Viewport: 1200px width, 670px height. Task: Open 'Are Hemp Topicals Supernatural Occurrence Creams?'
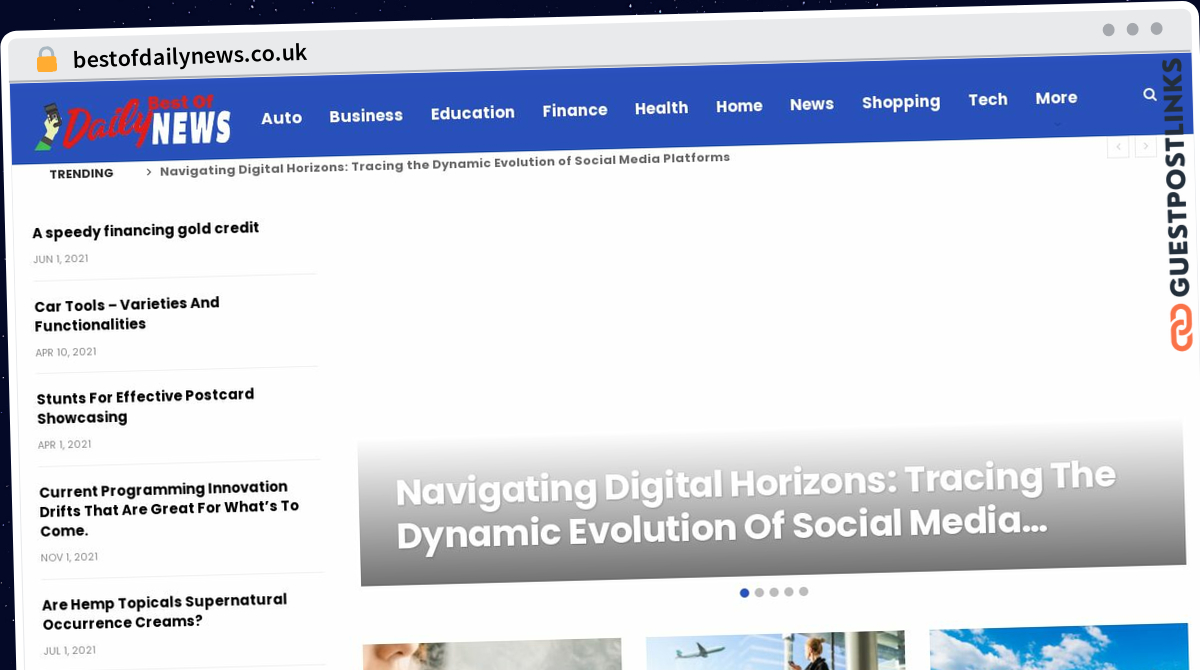point(165,611)
